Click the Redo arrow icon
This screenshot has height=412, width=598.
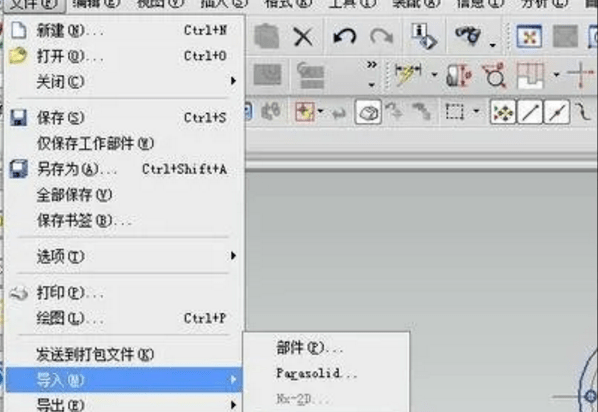pyautogui.click(x=381, y=36)
